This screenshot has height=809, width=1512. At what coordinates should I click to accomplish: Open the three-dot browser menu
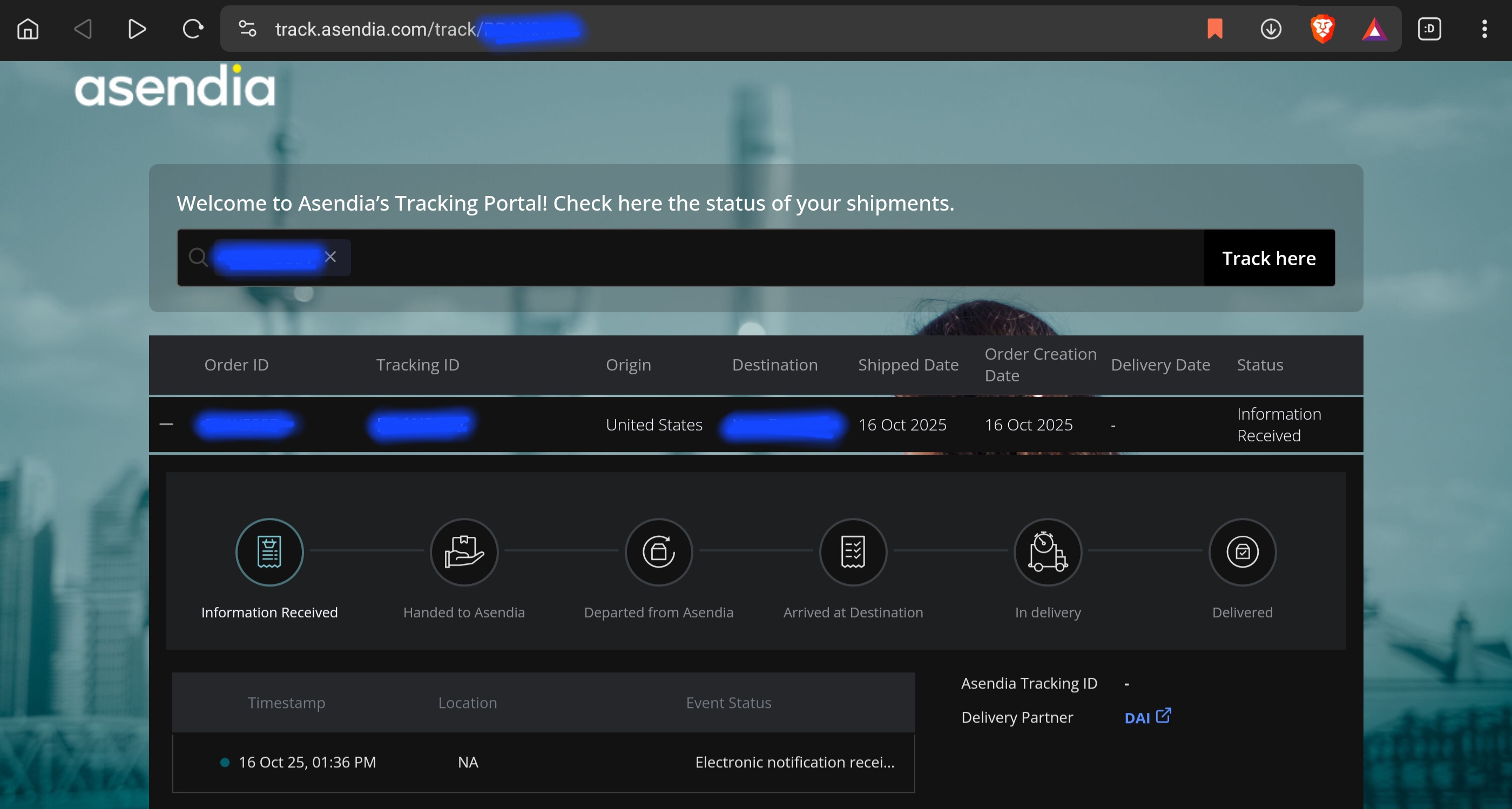tap(1484, 29)
